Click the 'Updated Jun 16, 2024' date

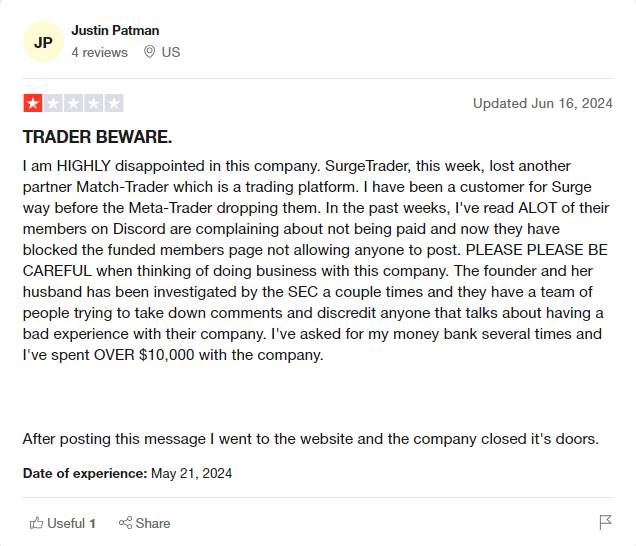pyautogui.click(x=543, y=103)
